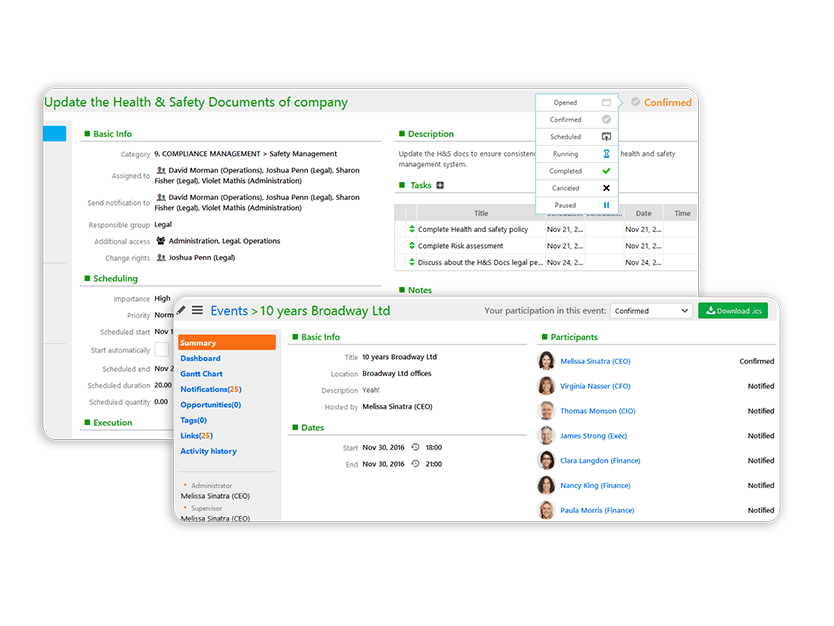
Task: Click the 'Complete Risk assessment' task title
Action: 461,246
